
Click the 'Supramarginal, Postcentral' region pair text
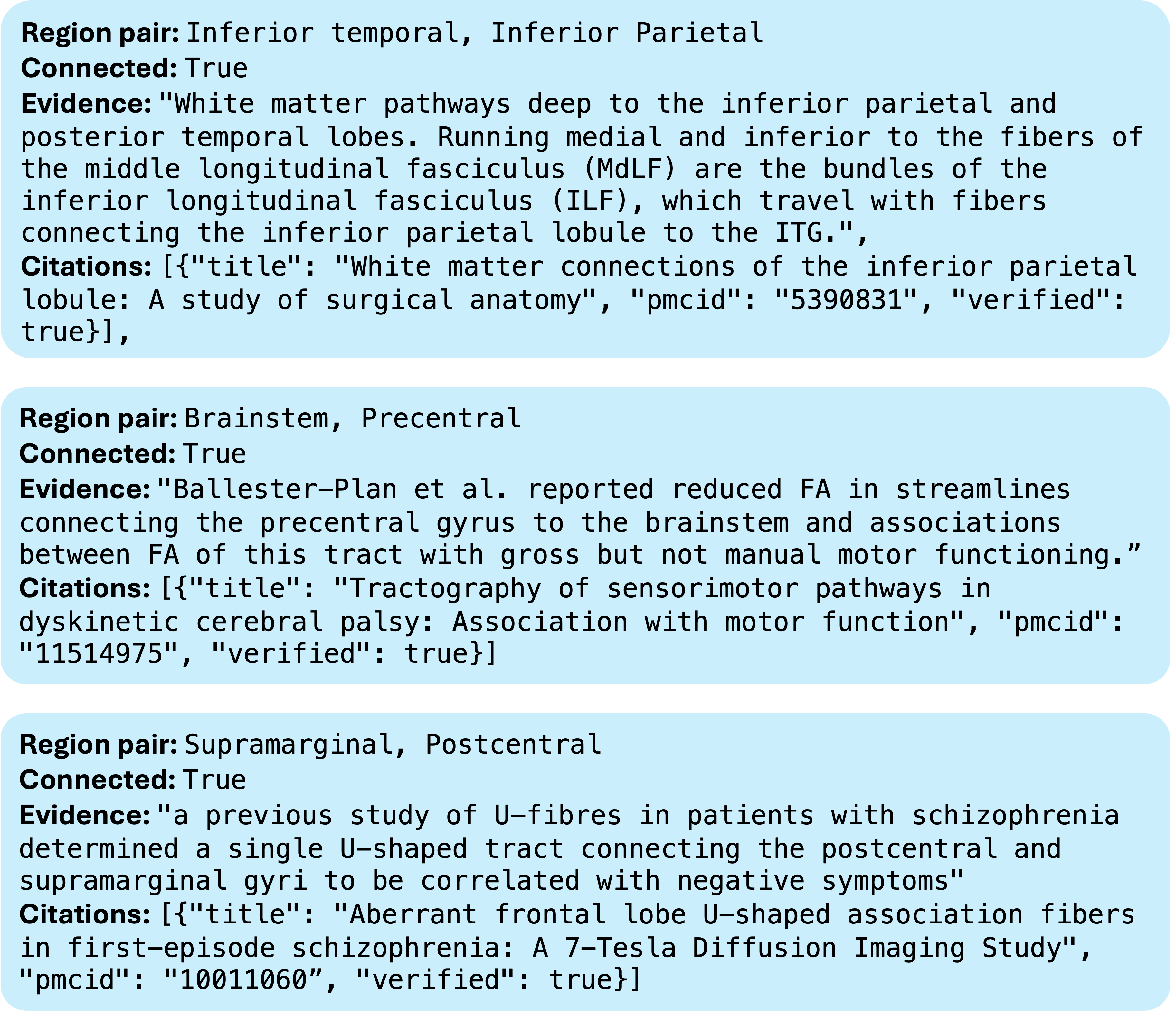click(393, 744)
